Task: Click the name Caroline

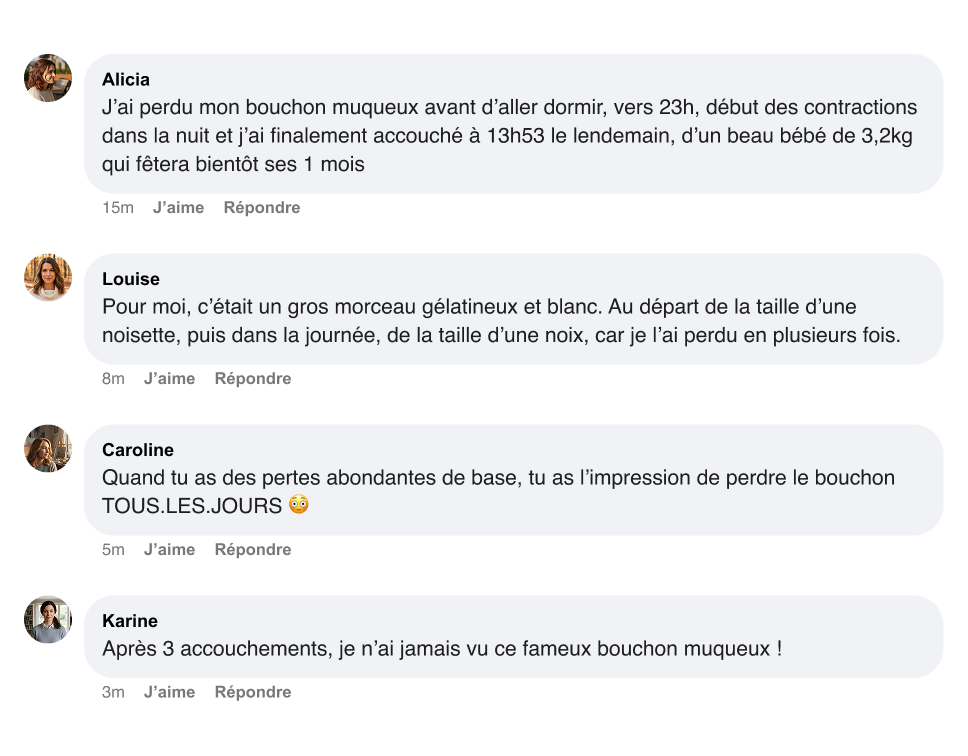Action: tap(137, 450)
